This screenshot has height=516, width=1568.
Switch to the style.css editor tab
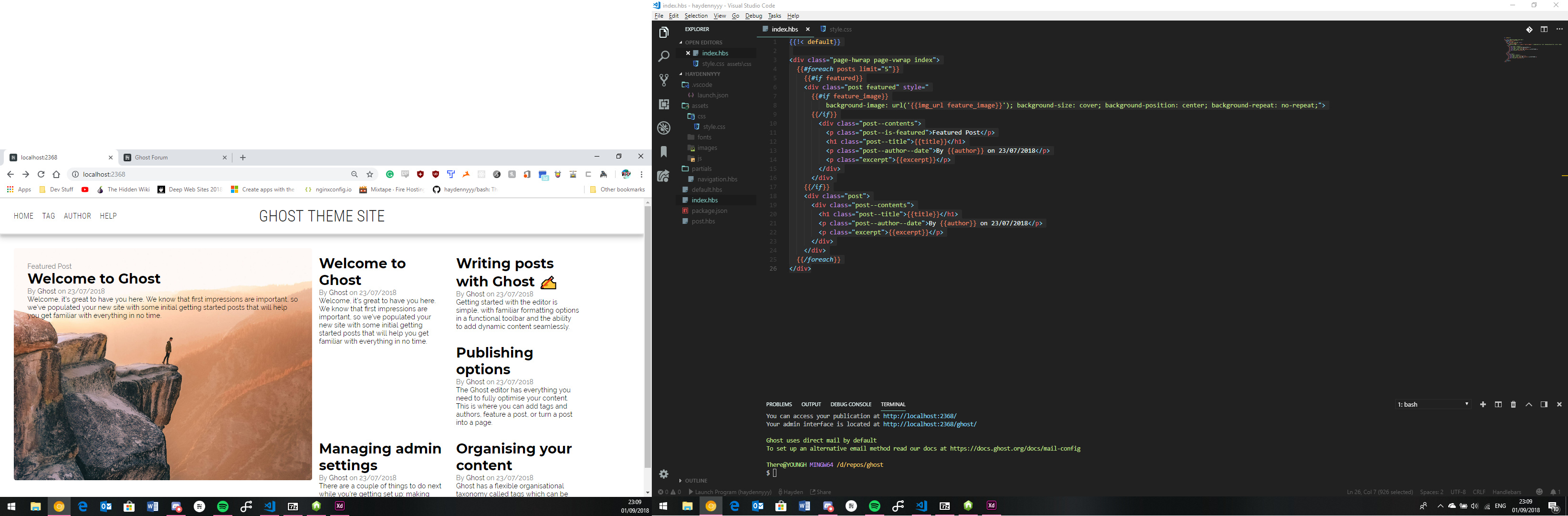point(840,29)
